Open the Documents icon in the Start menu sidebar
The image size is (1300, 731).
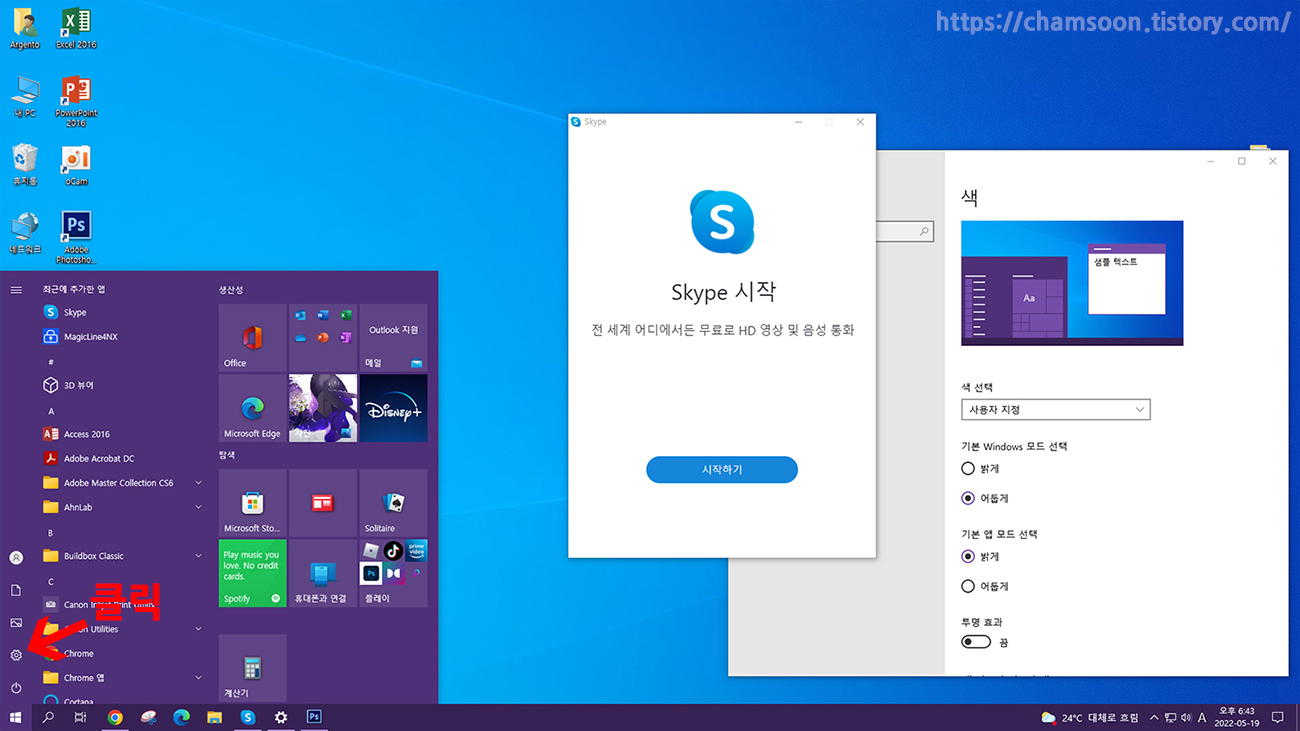pos(16,590)
